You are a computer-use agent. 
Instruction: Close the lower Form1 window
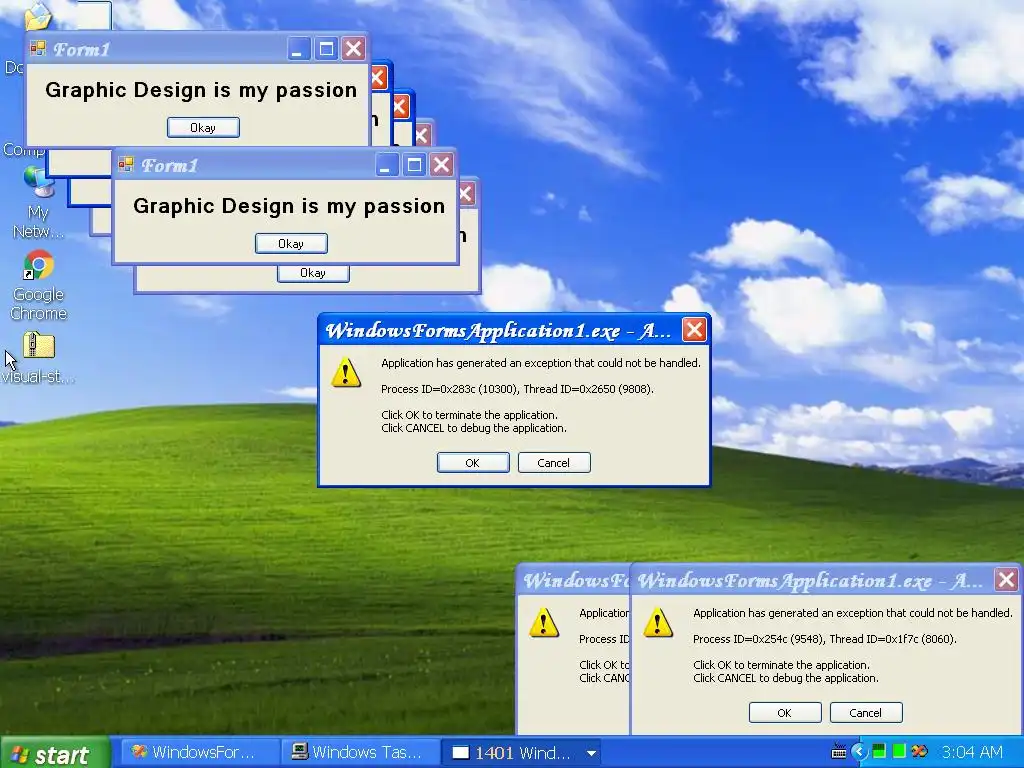[441, 165]
